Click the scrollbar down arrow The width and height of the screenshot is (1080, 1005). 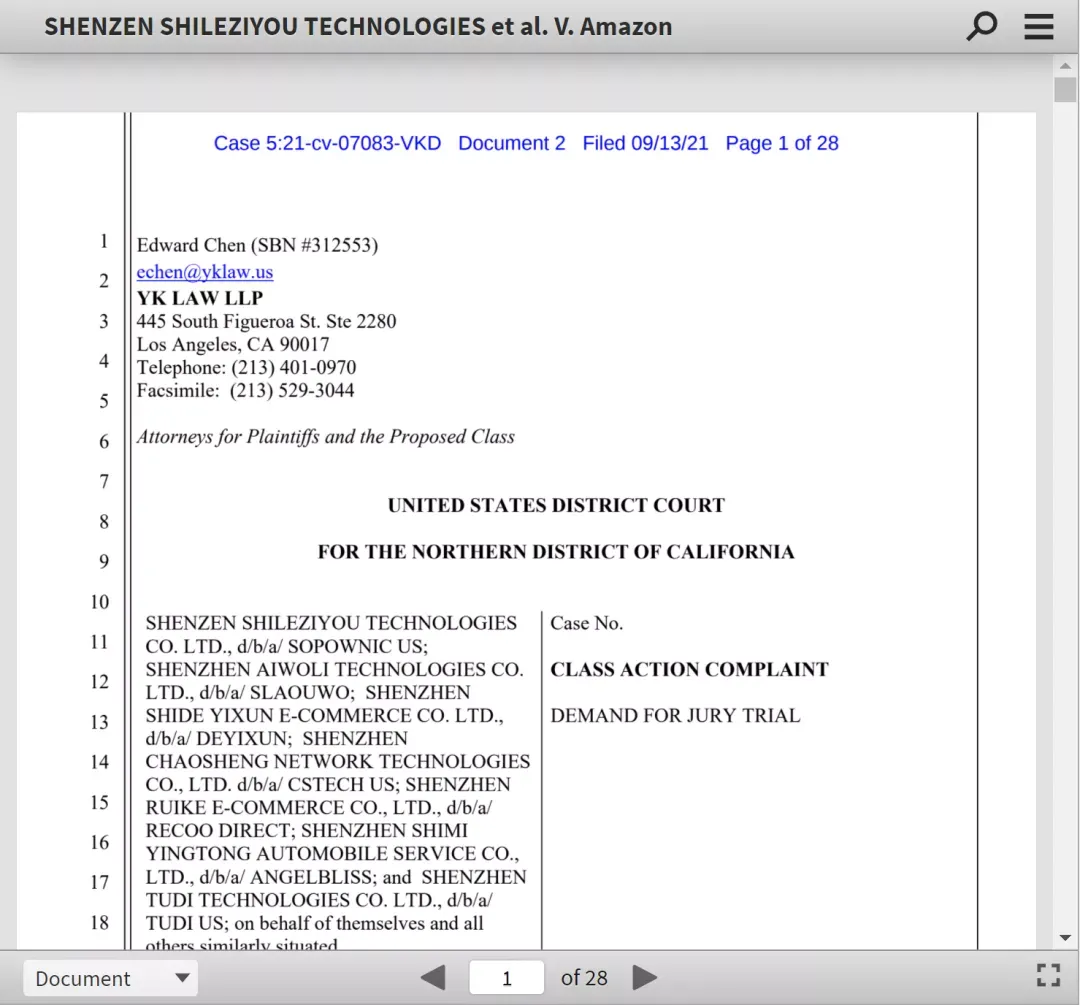[1066, 937]
